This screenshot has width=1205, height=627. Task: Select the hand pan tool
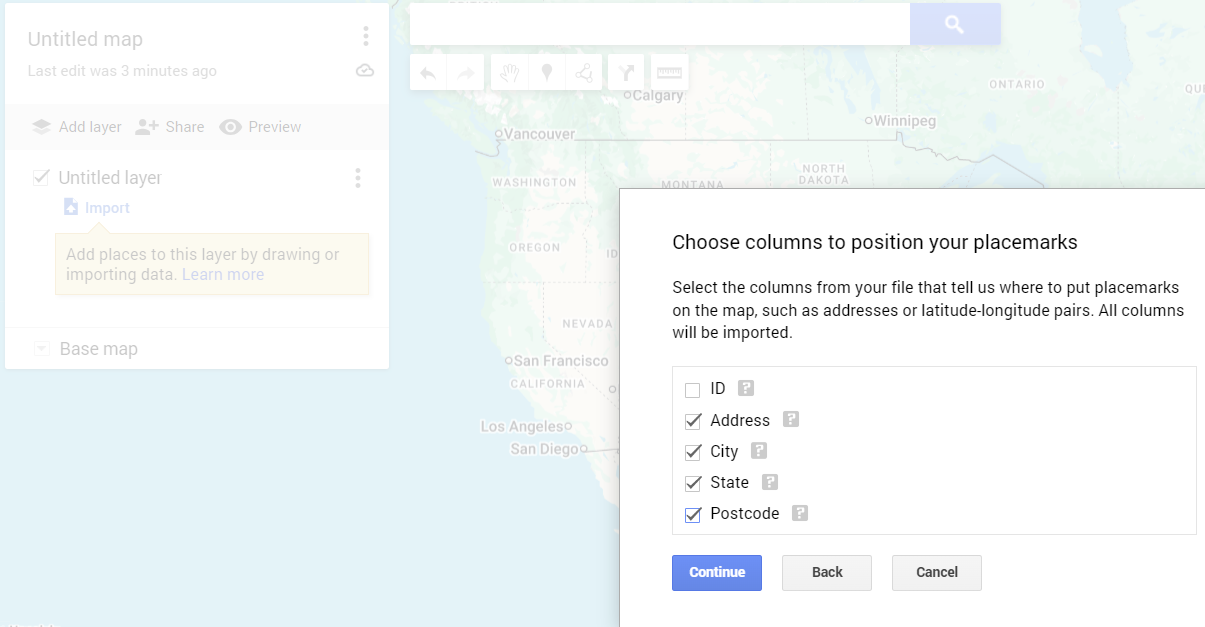[510, 73]
